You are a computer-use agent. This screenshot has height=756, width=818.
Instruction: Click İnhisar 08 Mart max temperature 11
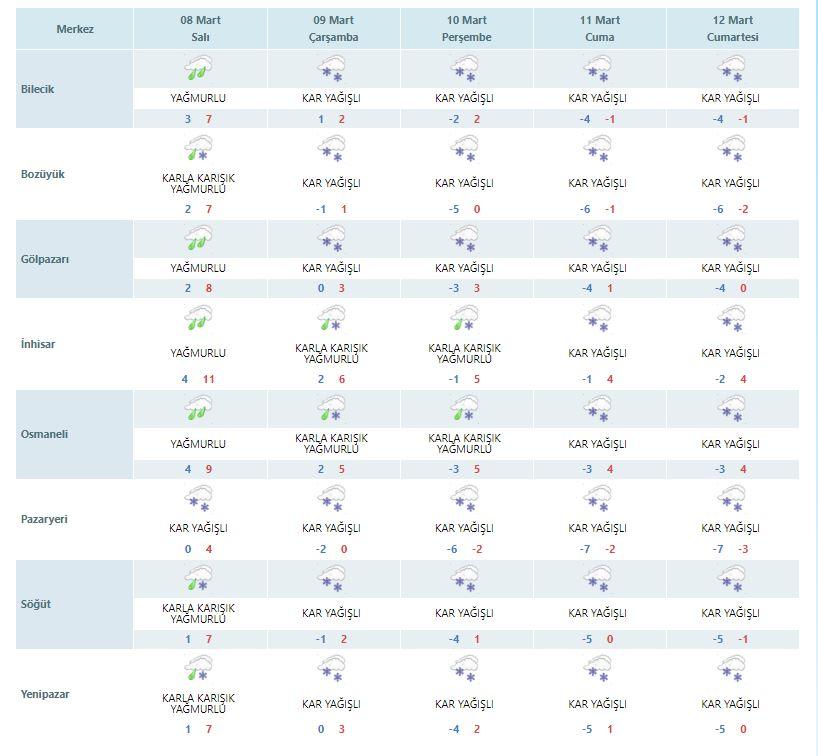pos(209,379)
